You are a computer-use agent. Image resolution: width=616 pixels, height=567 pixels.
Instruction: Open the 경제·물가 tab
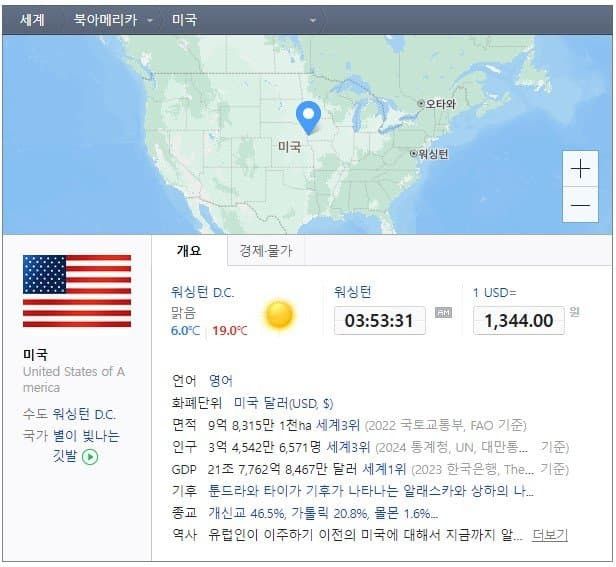[x=265, y=250]
